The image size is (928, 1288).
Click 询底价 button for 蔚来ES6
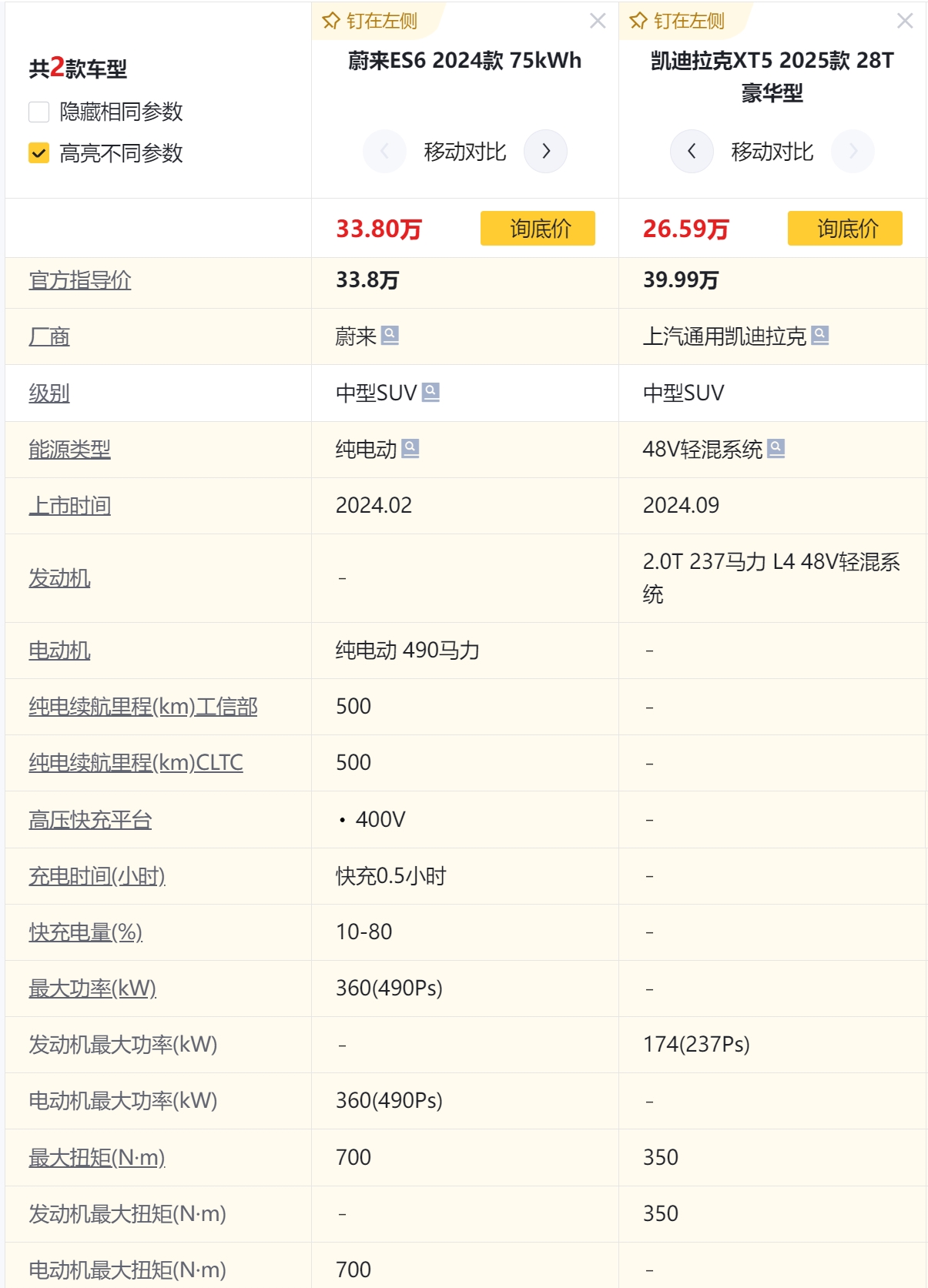point(538,228)
